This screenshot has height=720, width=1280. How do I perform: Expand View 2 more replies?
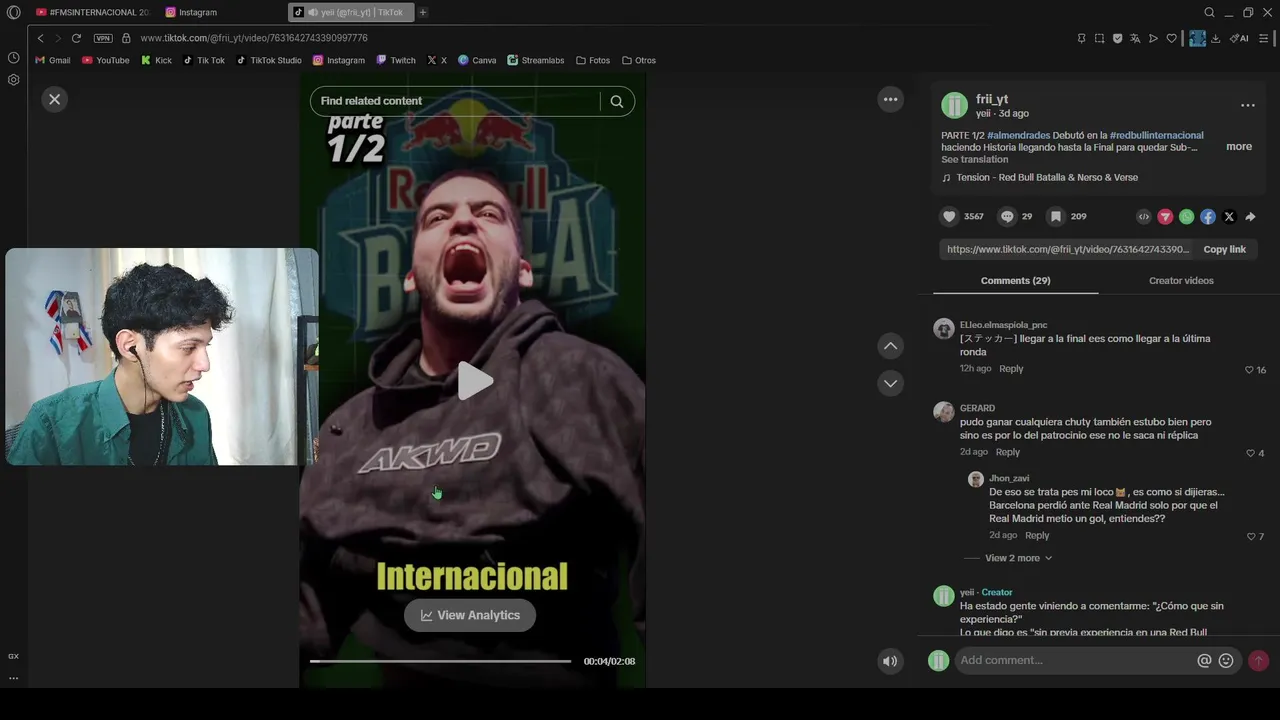pos(1018,558)
